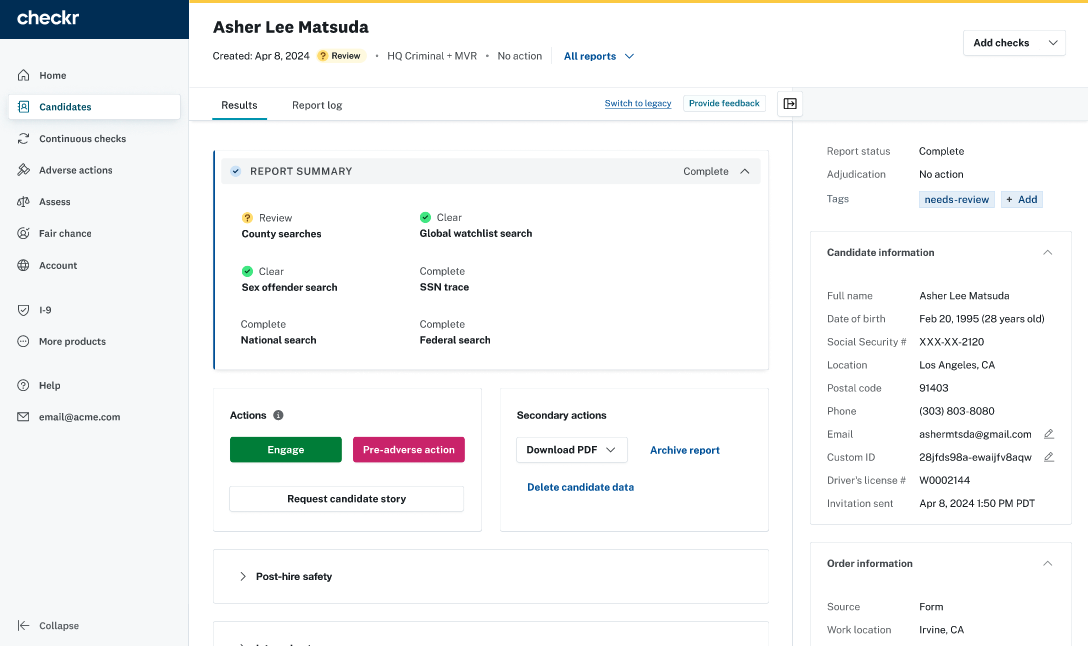Open the Add checks dropdown
1088x646 pixels.
coord(1014,43)
